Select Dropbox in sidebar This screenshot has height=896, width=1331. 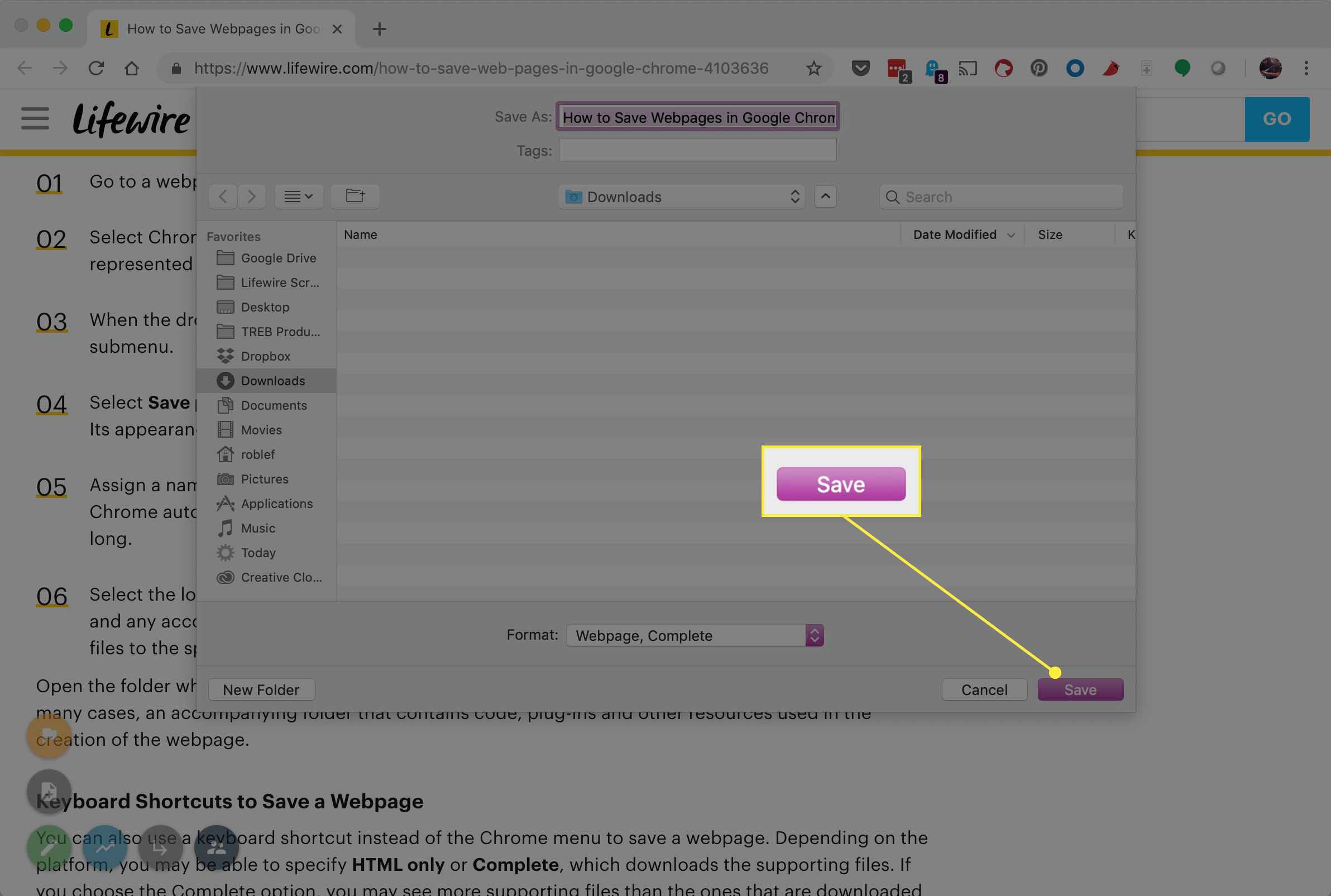coord(266,356)
